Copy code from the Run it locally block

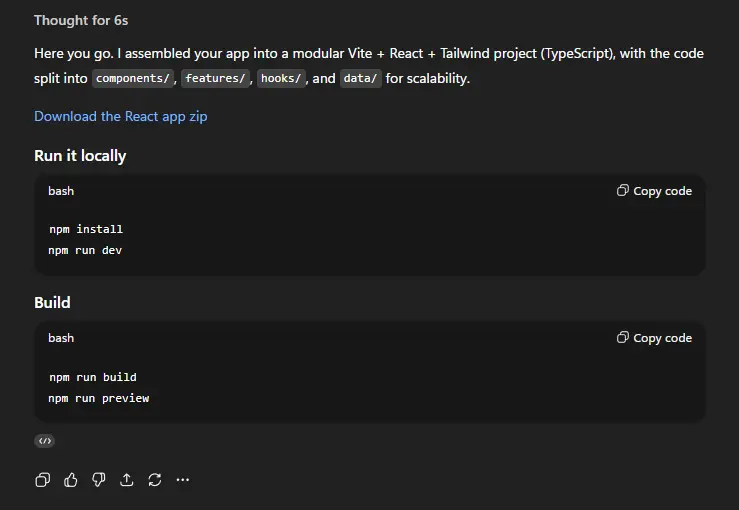654,191
